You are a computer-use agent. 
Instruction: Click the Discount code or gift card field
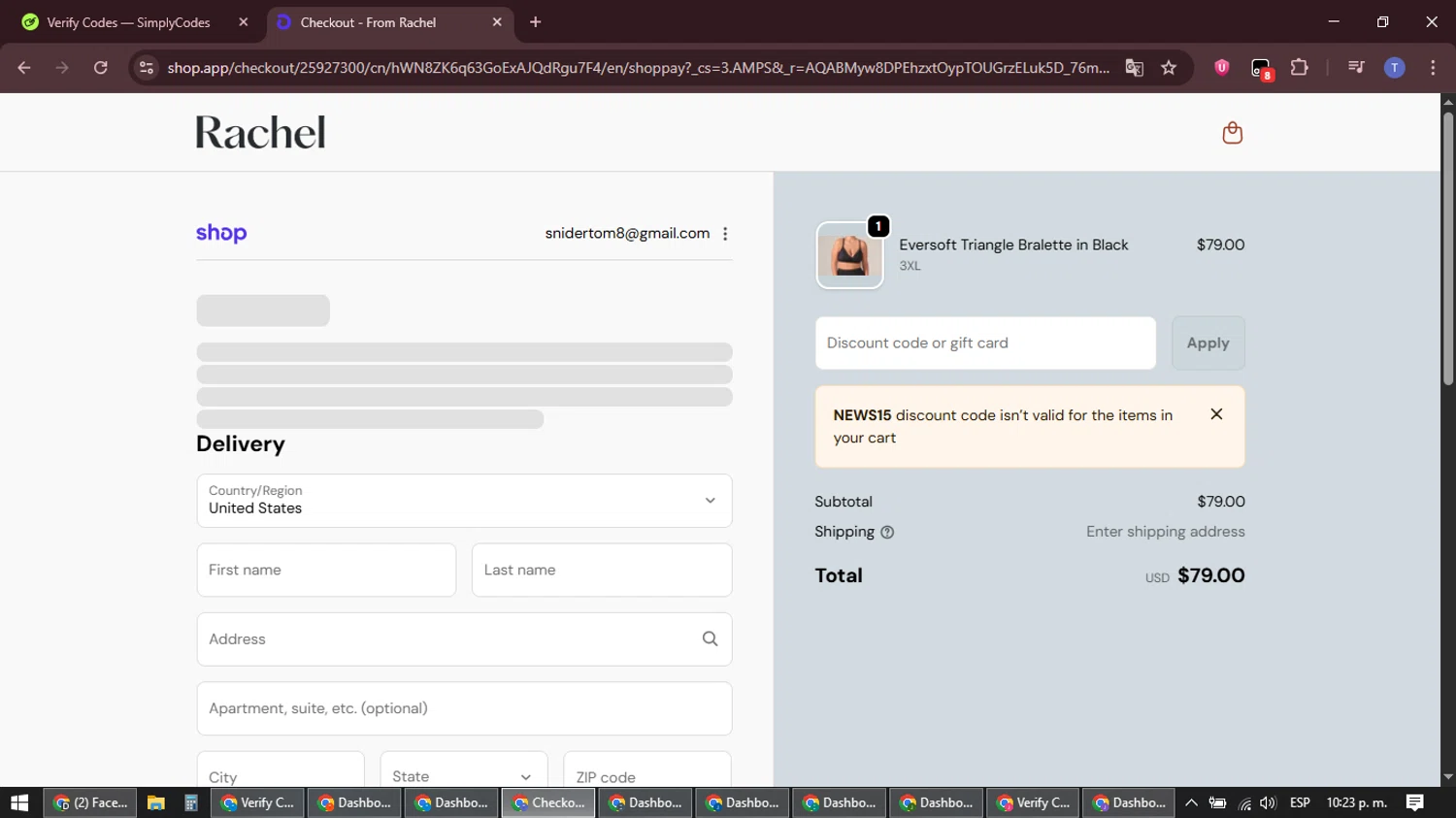985,343
